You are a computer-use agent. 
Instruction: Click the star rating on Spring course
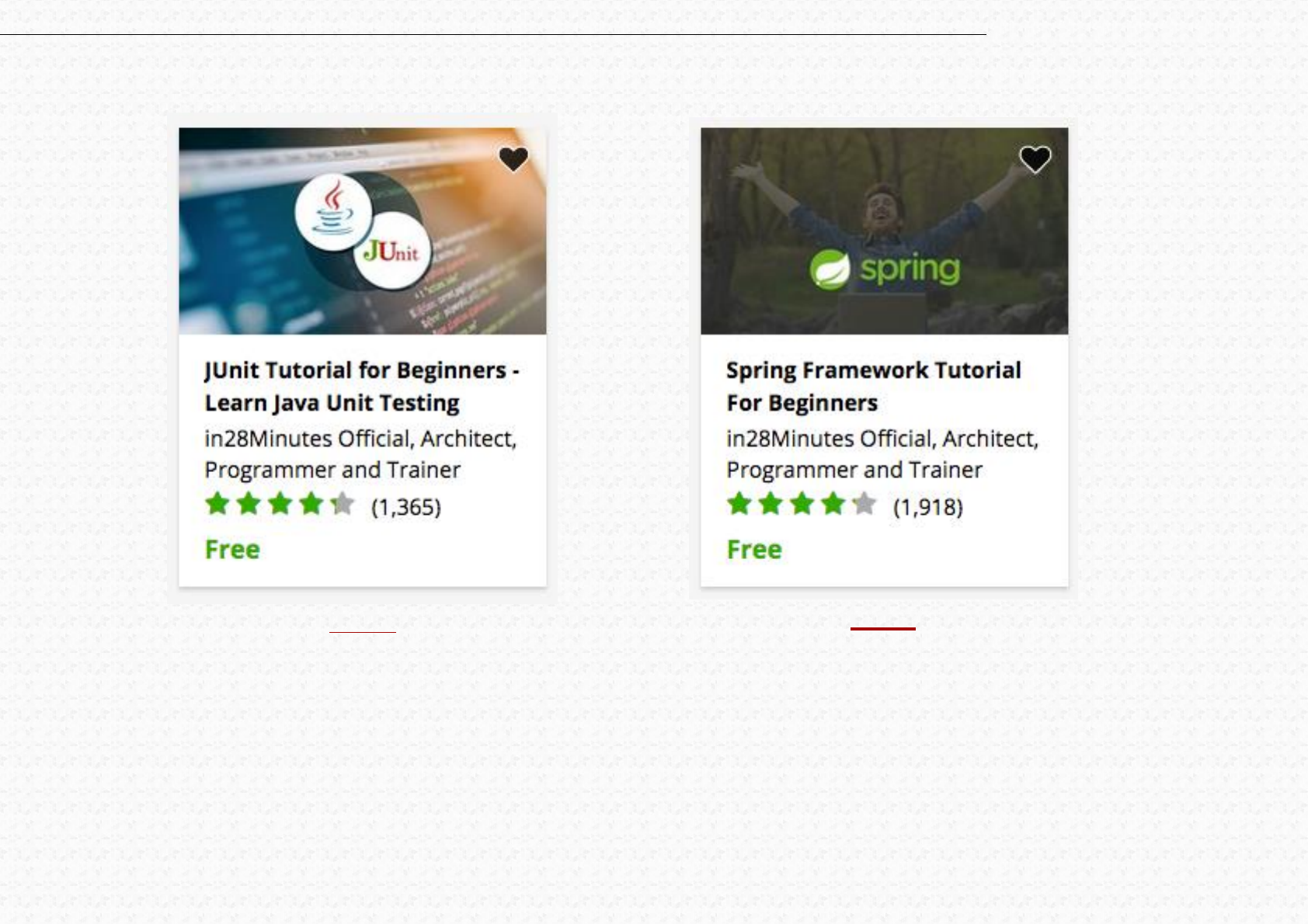pyautogui.click(x=802, y=504)
